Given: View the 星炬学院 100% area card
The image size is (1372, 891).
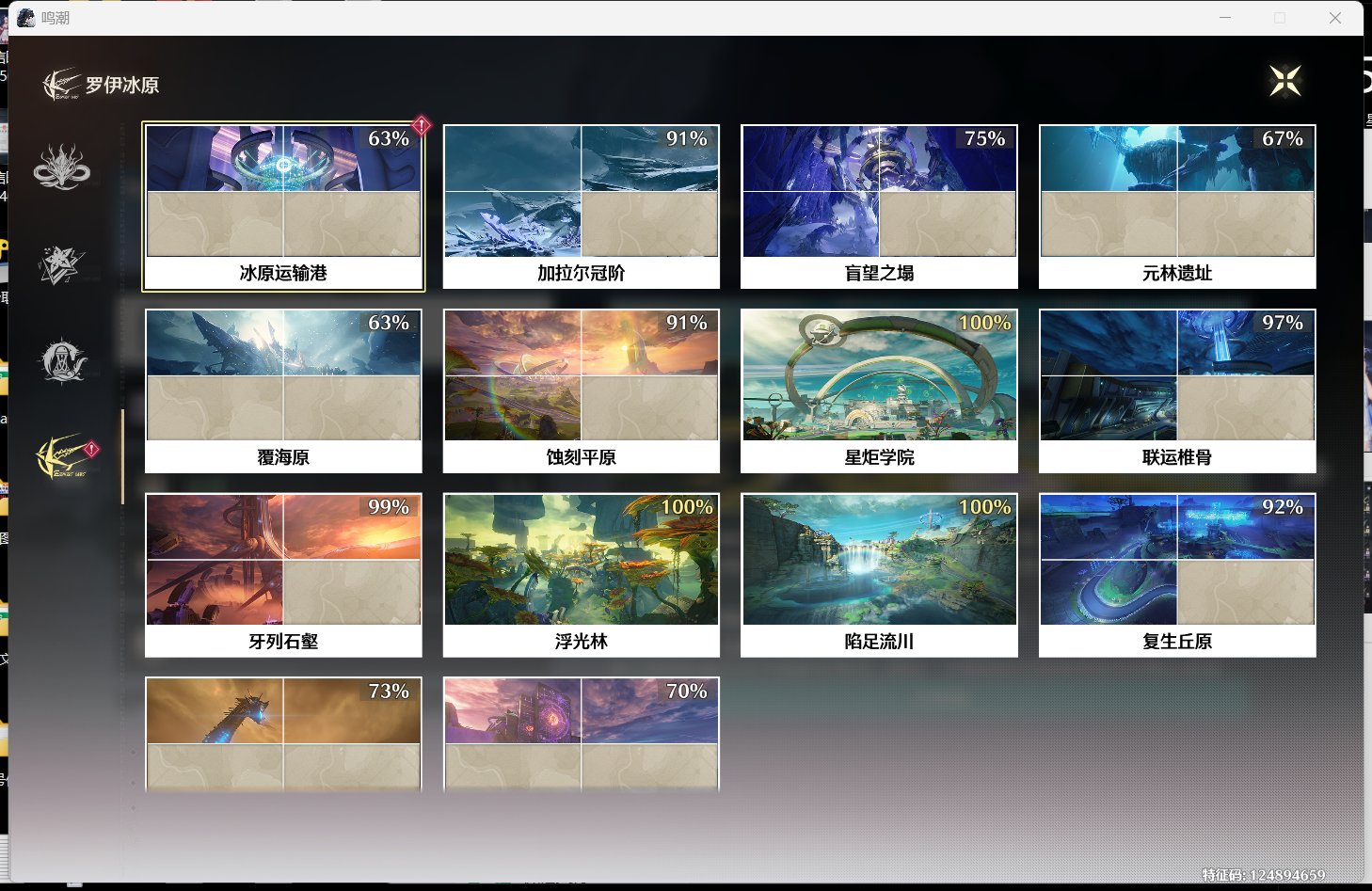Looking at the screenshot, I should [x=879, y=390].
